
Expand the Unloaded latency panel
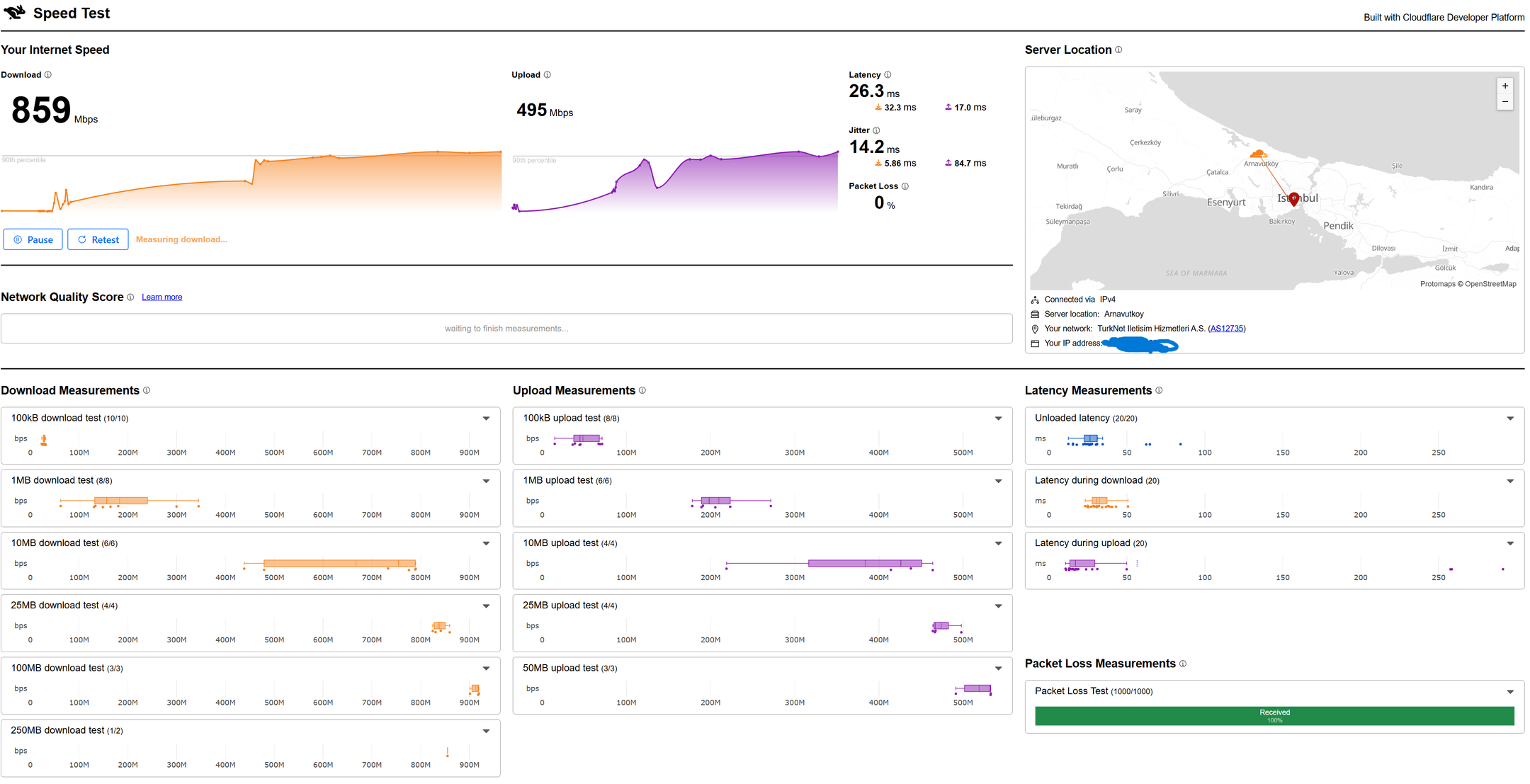click(1510, 419)
